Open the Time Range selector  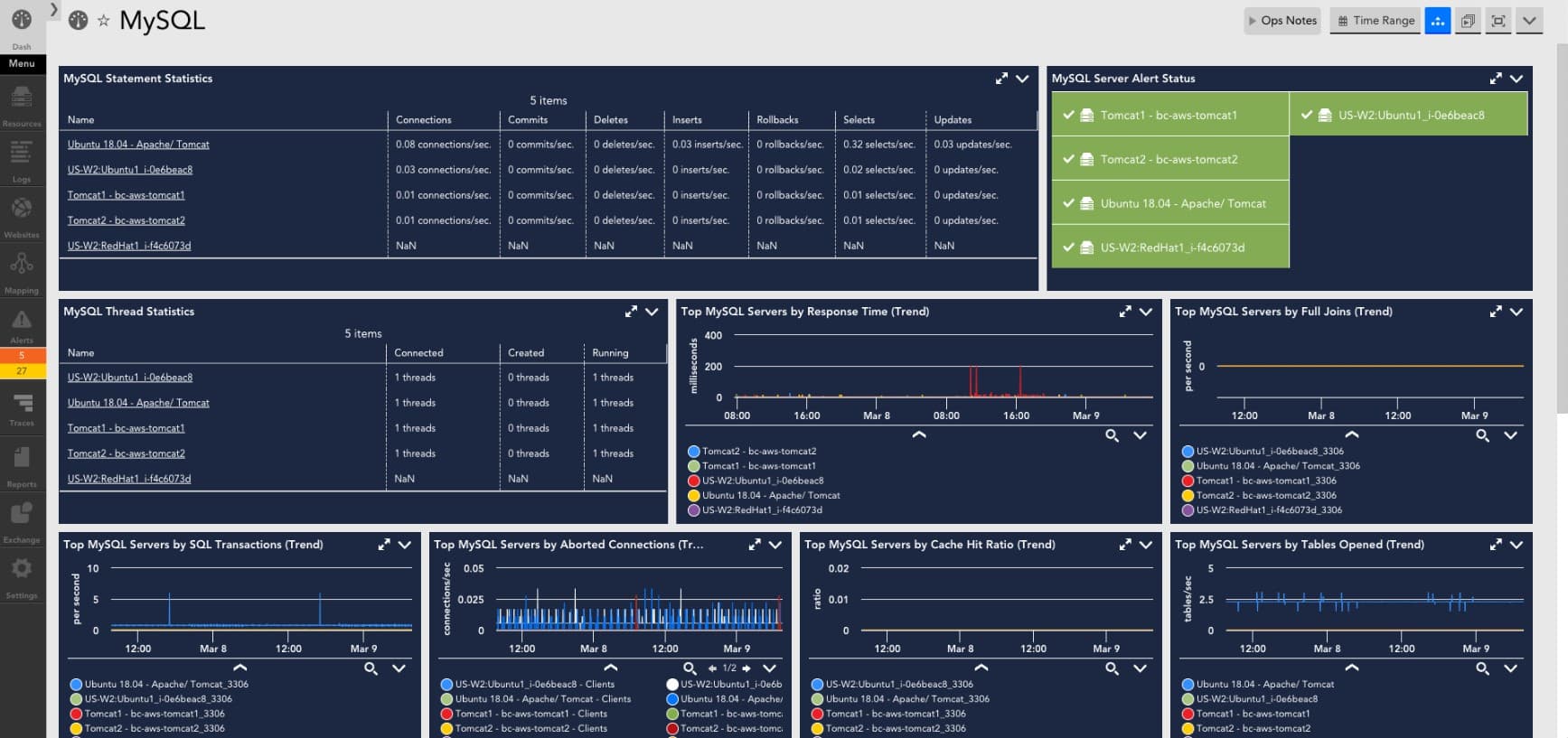point(1376,21)
